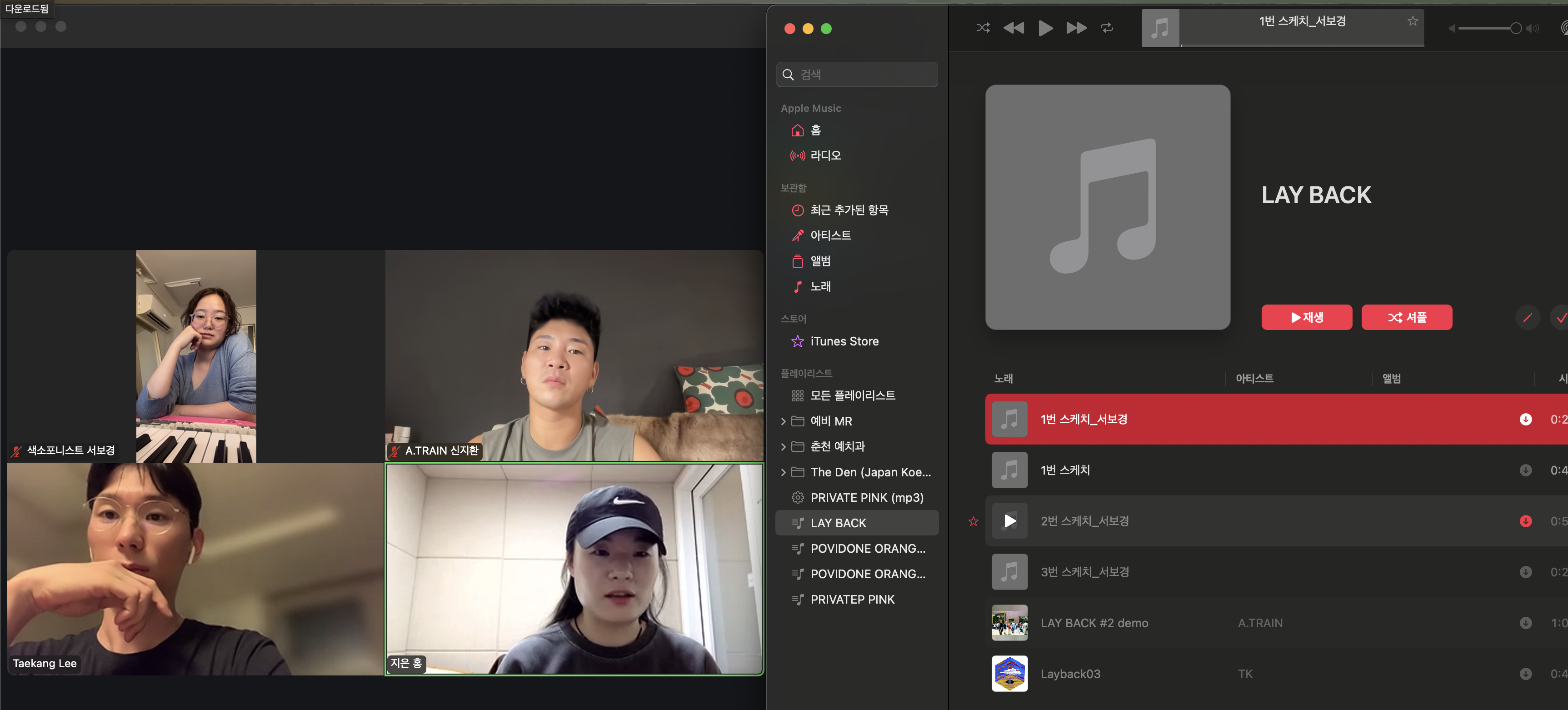Screen dimensions: 1568x710
Task: Click the now playing artwork thumbnail
Action: tap(1160, 28)
